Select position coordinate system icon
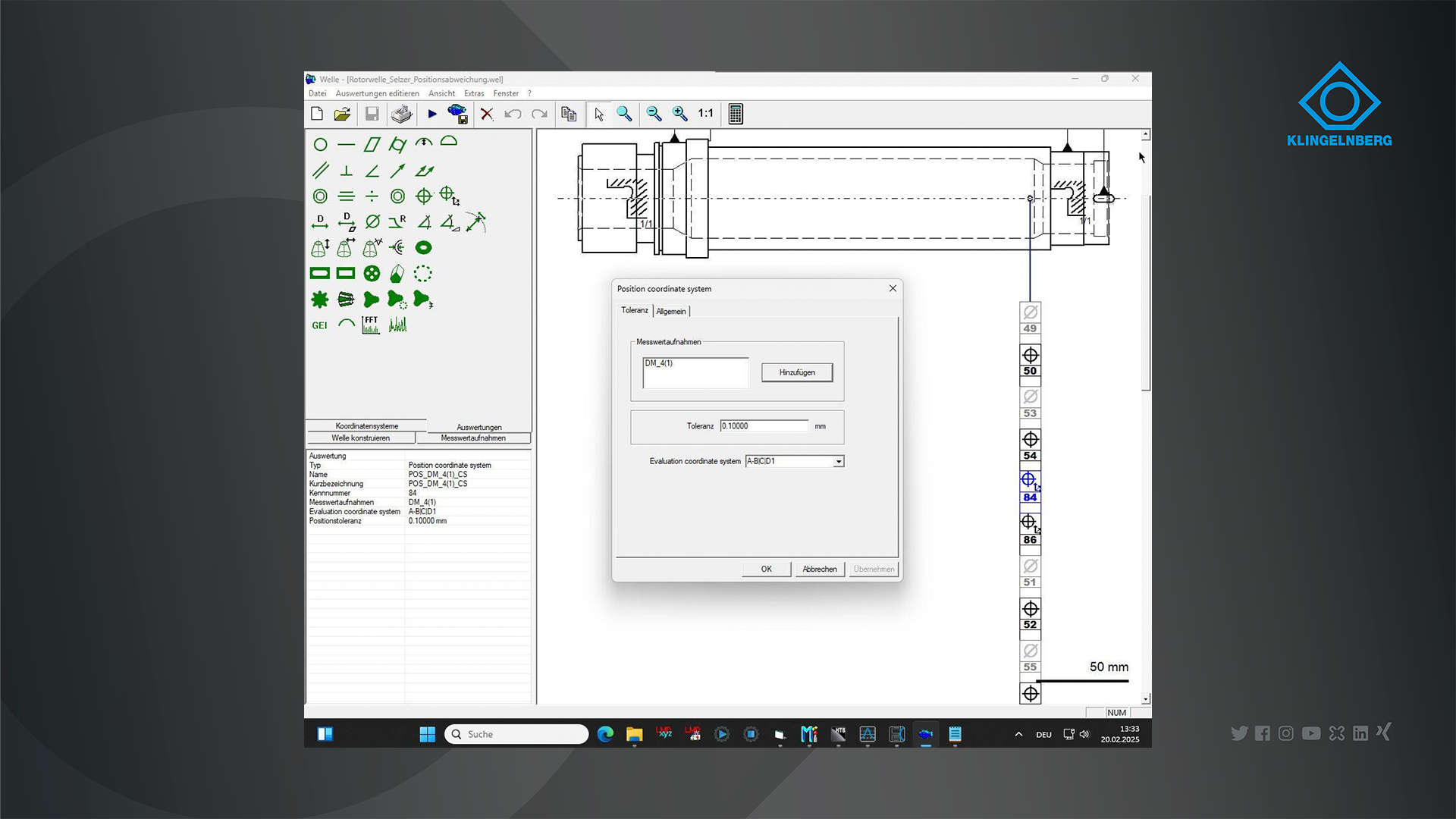This screenshot has width=1456, height=819. pos(450,196)
